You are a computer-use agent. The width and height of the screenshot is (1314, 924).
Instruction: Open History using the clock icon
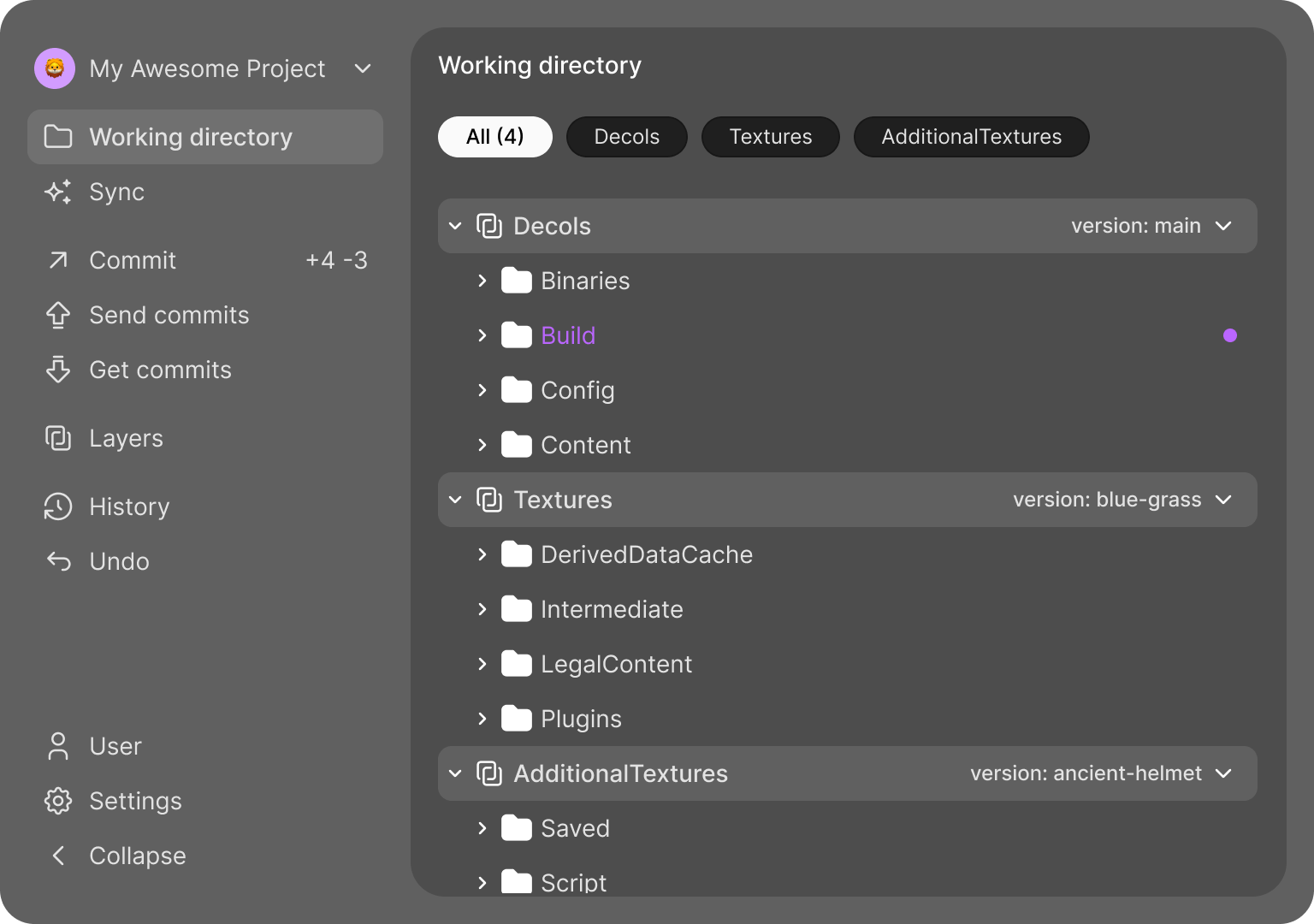click(58, 506)
